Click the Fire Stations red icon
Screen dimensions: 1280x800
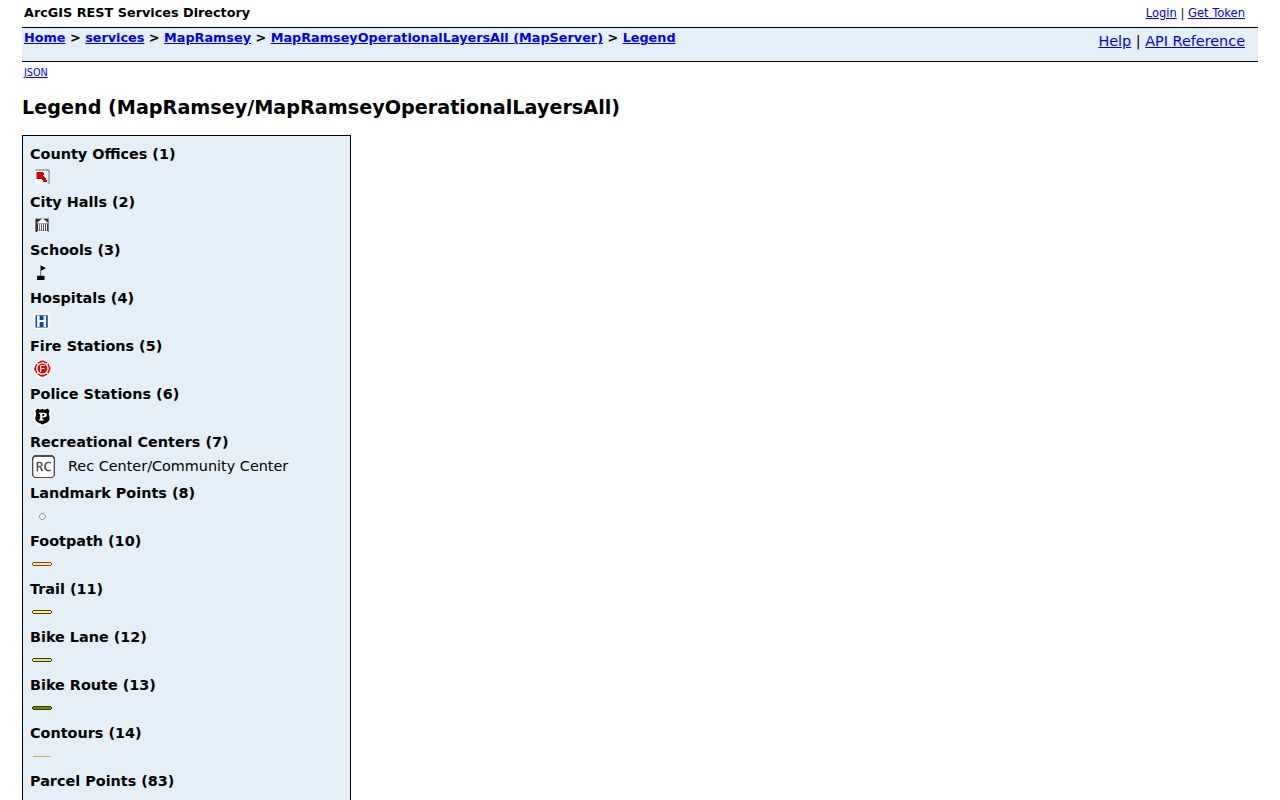(42, 369)
